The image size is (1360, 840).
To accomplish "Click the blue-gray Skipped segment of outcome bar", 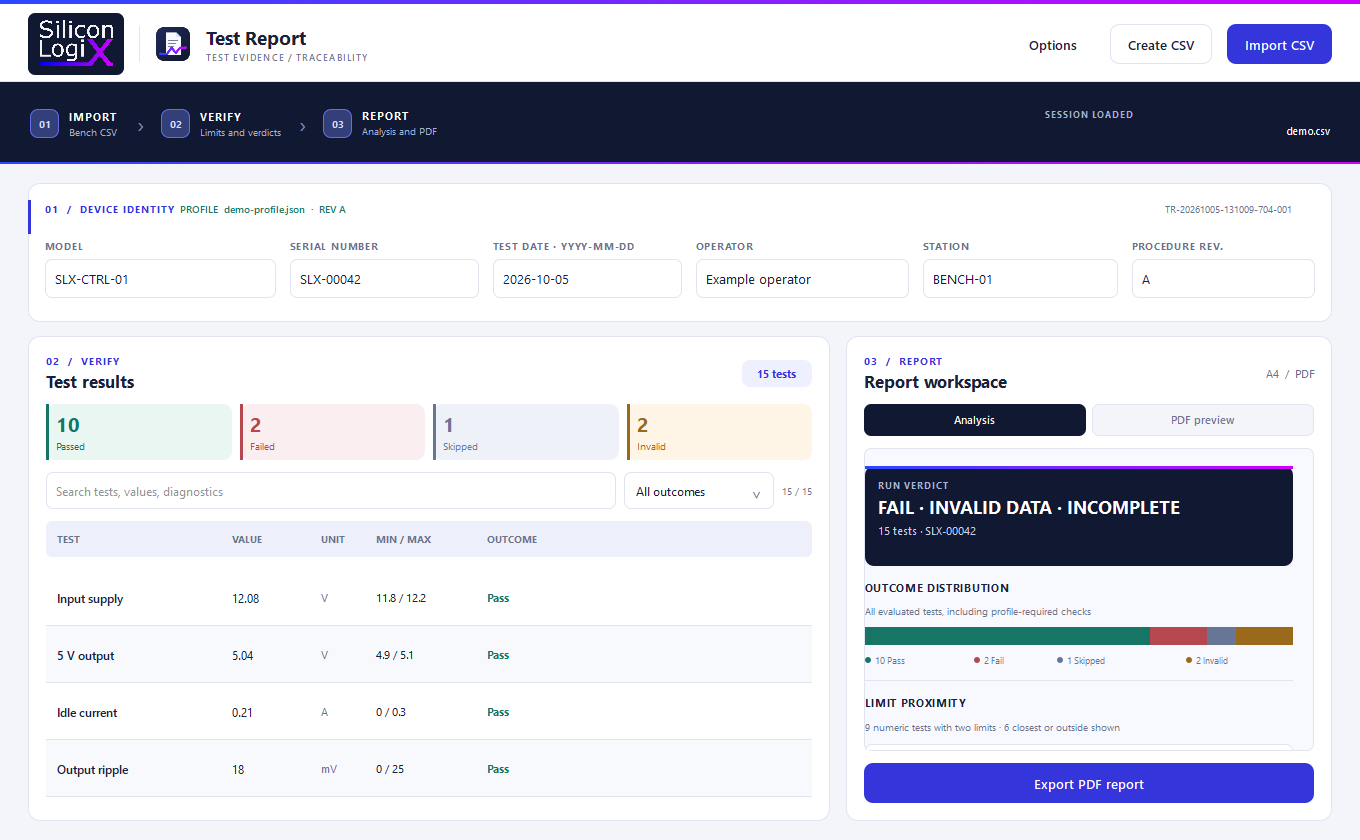I will tap(1221, 636).
